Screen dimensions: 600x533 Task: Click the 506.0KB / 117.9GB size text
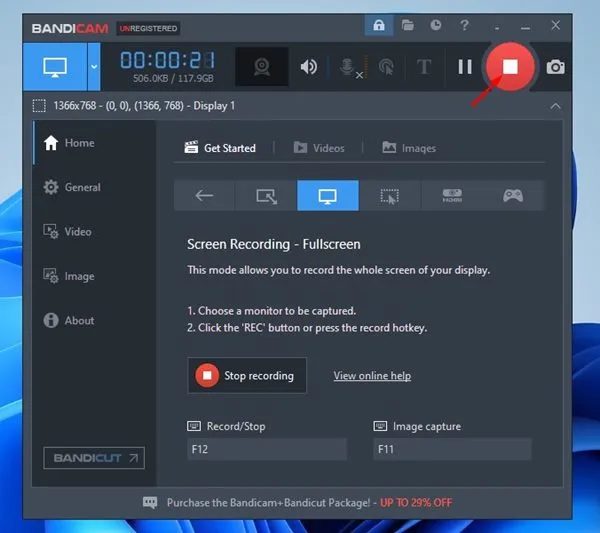coord(173,78)
